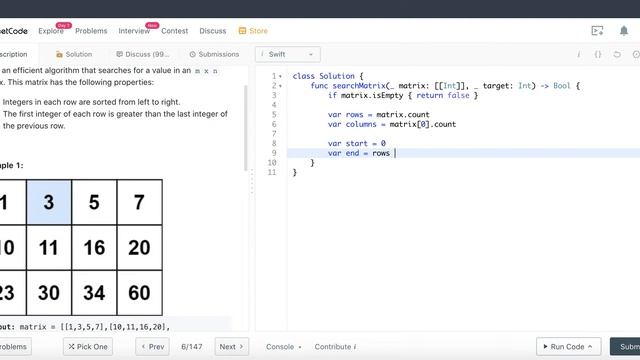Switch to the Solution tab
Viewport: 640px width, 360px height.
[74, 54]
